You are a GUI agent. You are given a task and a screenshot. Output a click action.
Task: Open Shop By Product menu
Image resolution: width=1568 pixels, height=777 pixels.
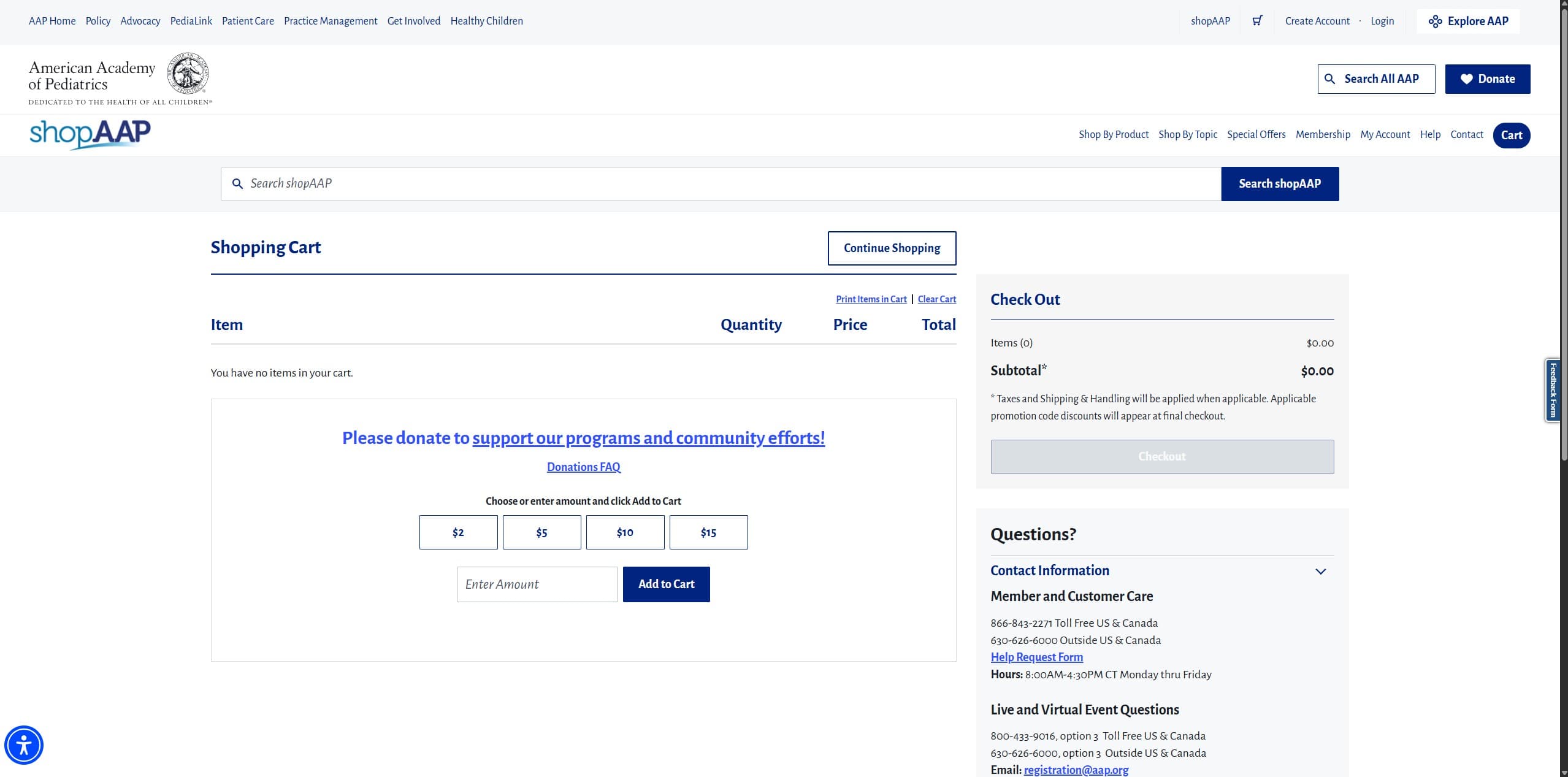pyautogui.click(x=1114, y=134)
